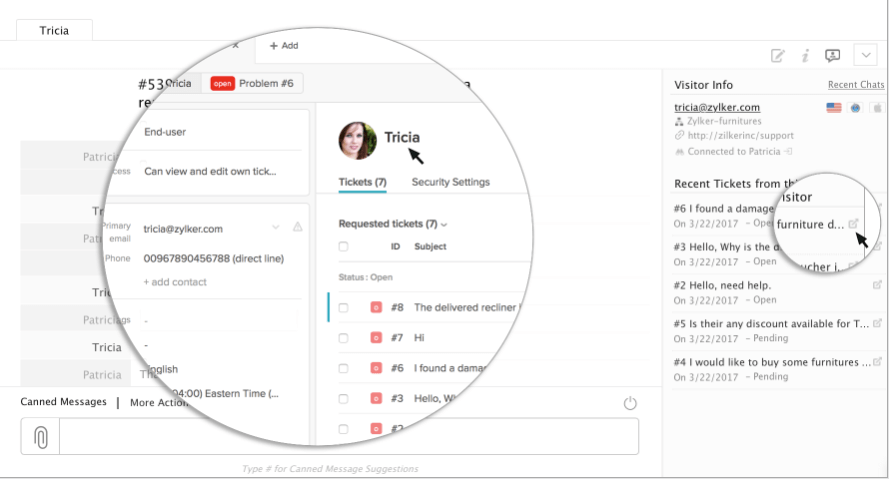The image size is (889, 479).
Task: Open the compose note pencil icon
Action: (x=777, y=56)
